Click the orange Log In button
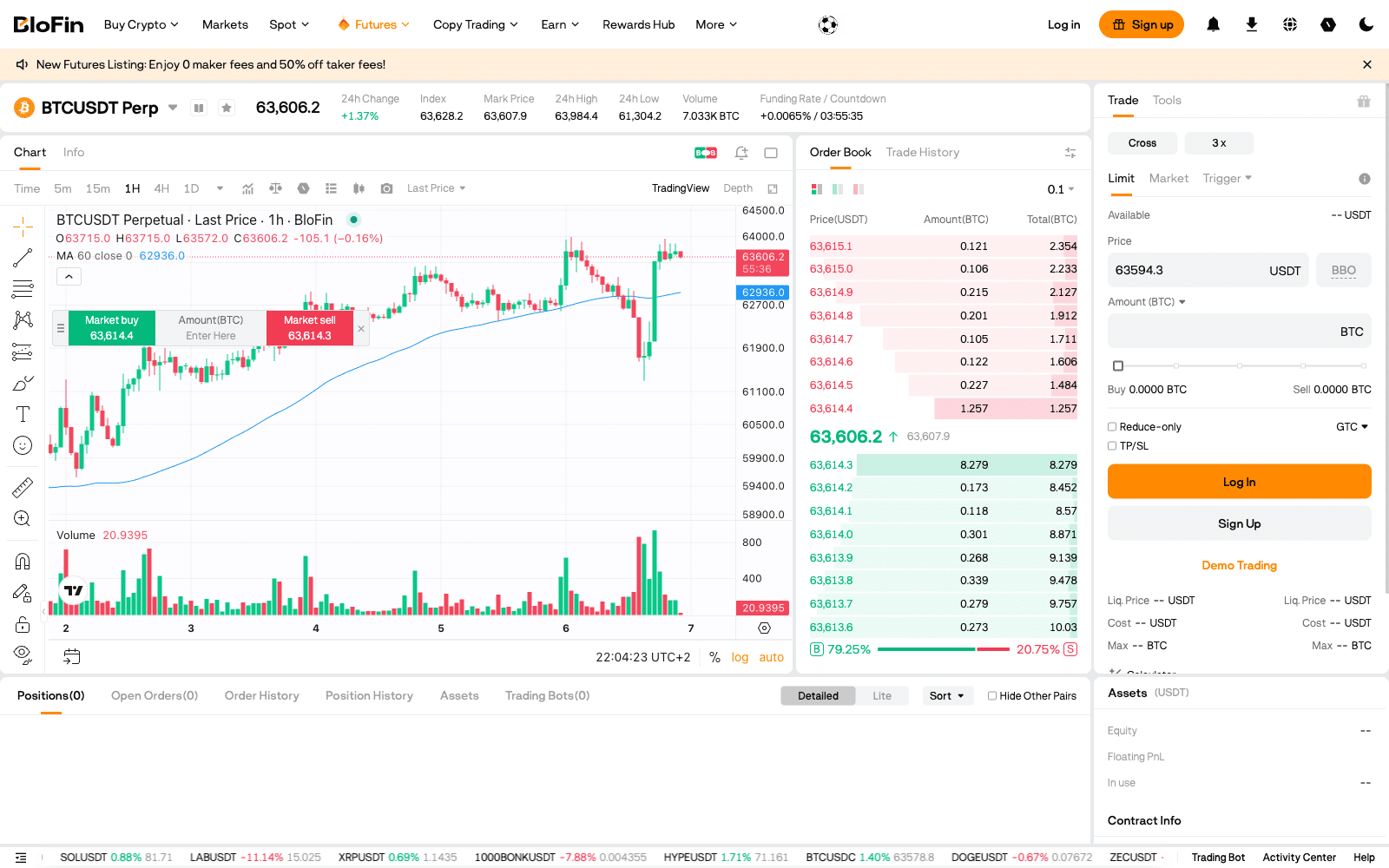The height and width of the screenshot is (868, 1389). pos(1239,482)
